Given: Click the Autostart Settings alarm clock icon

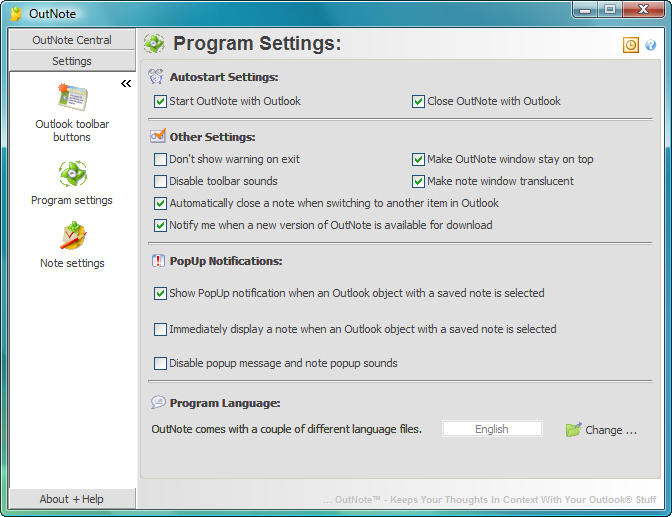Looking at the screenshot, I should point(156,77).
